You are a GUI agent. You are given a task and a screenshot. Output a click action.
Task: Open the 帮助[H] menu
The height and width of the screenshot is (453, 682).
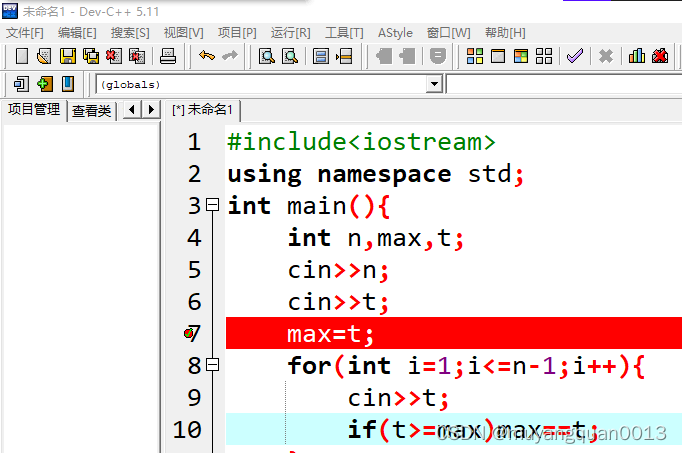pos(505,33)
